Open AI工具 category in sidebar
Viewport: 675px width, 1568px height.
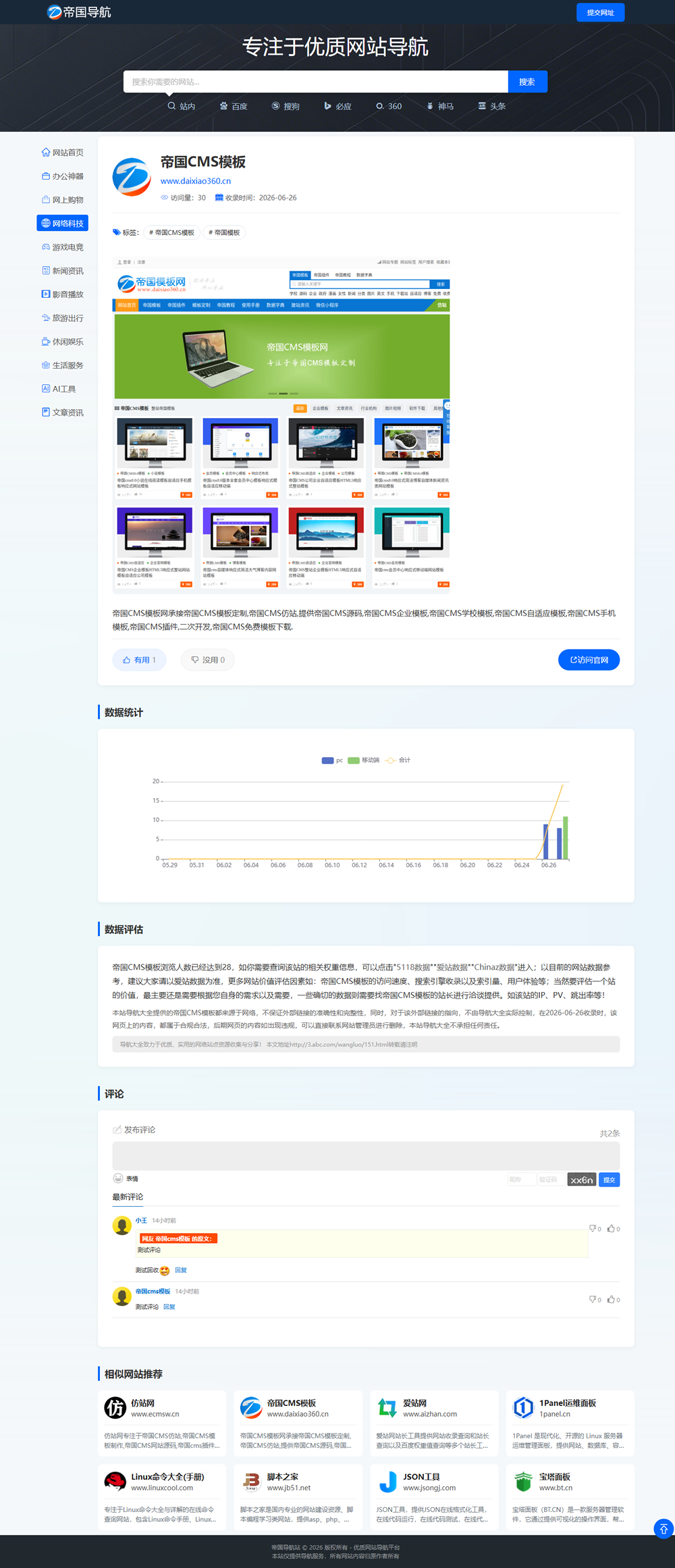(63, 389)
